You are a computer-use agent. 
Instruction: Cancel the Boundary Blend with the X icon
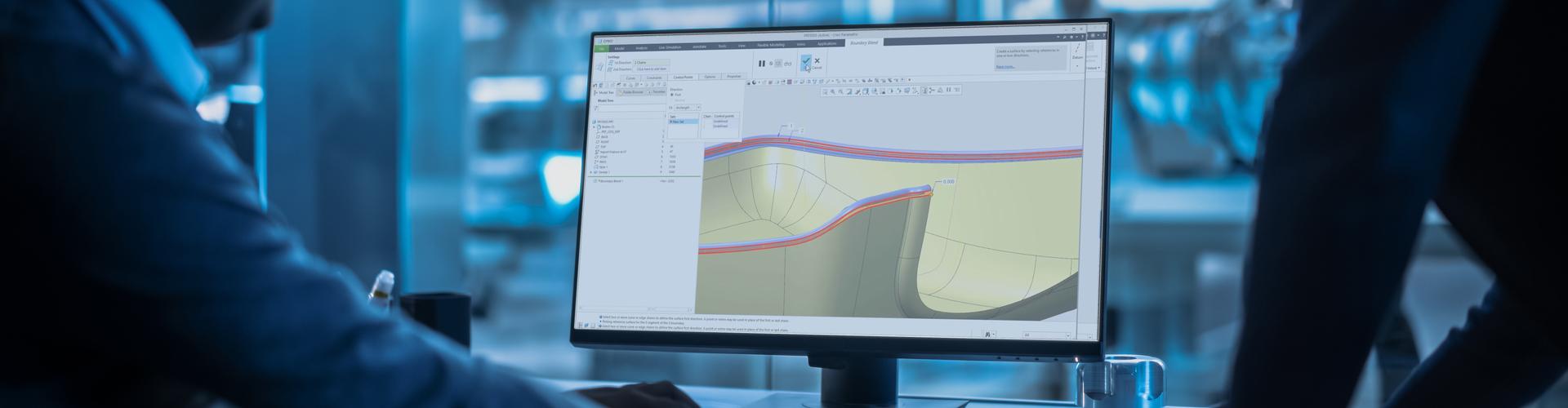click(x=817, y=61)
